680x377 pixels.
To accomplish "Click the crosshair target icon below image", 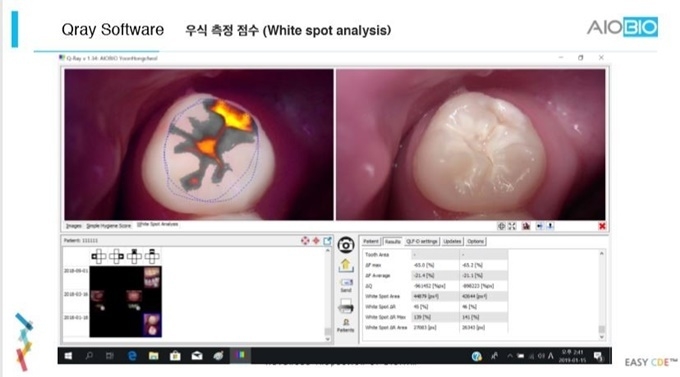I will [501, 226].
